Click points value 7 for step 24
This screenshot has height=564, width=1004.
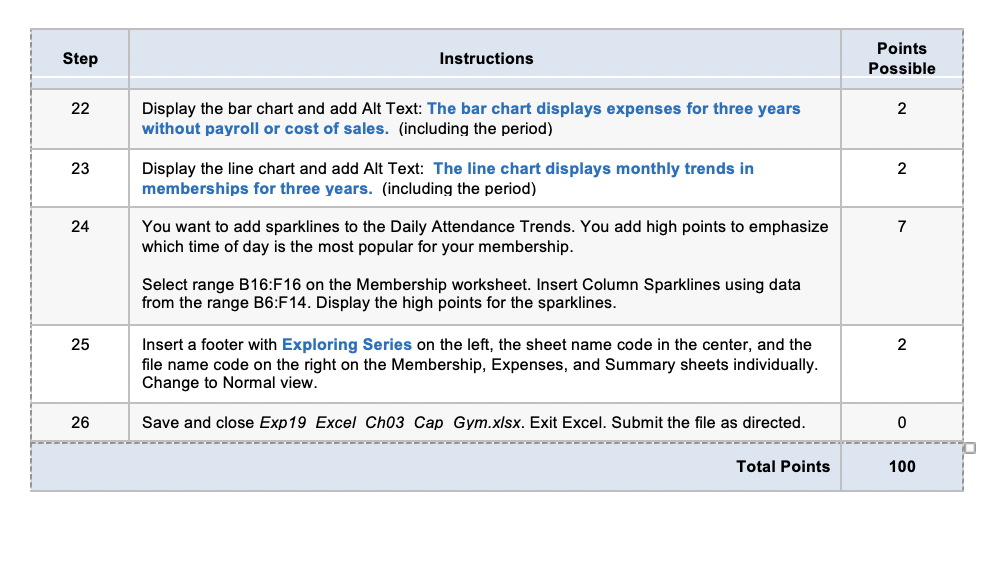[902, 227]
